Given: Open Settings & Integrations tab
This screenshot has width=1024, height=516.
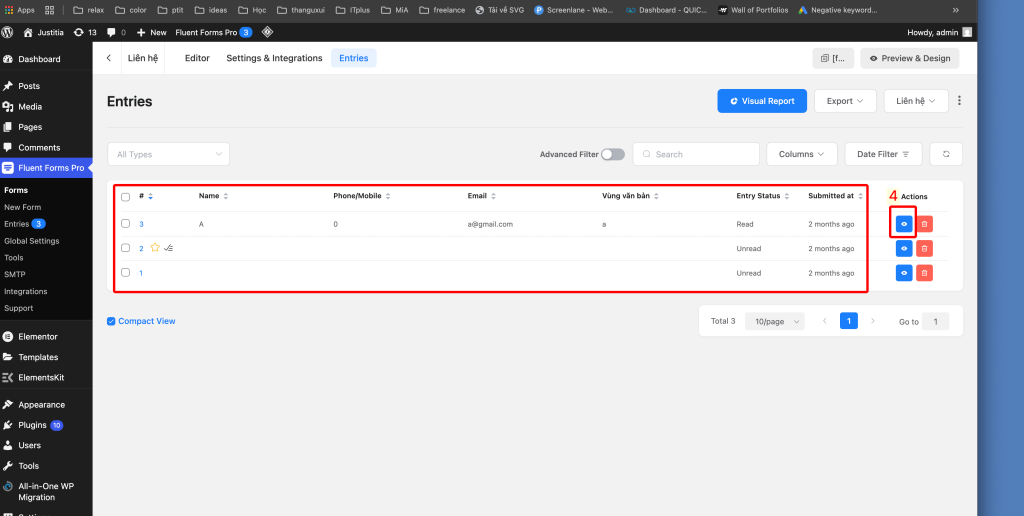Looking at the screenshot, I should [274, 58].
